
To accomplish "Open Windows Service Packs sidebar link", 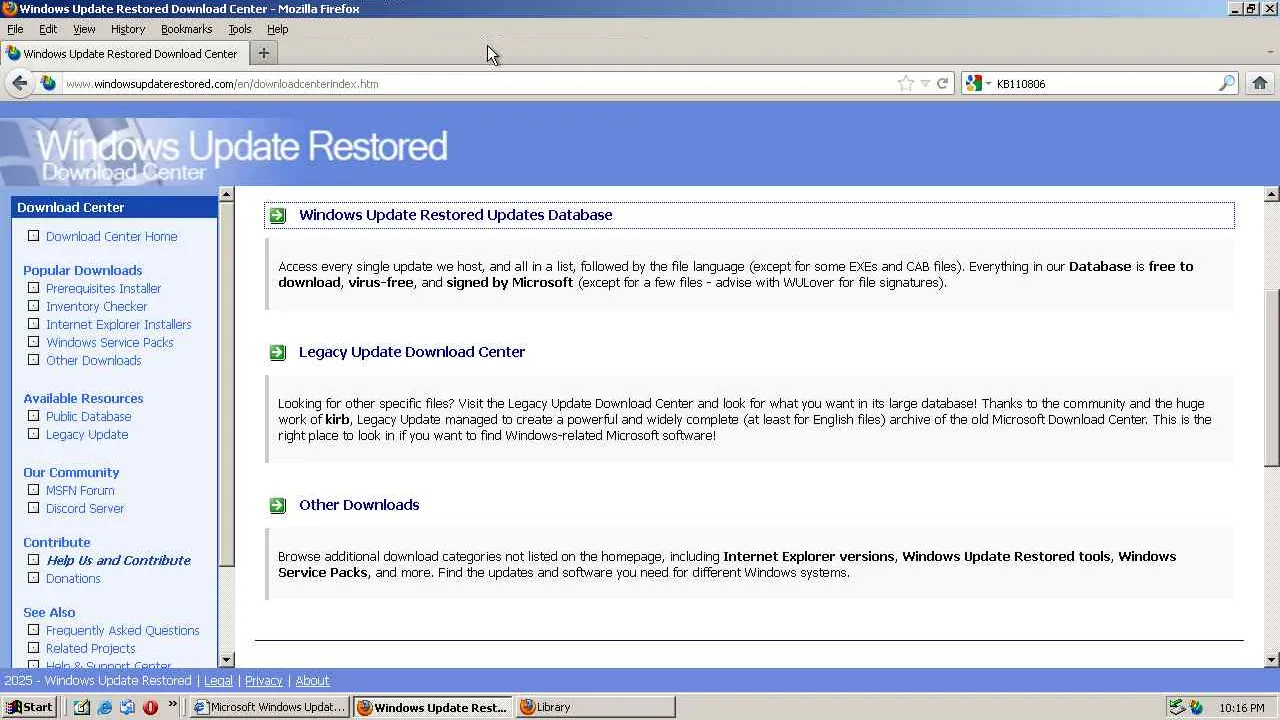I will click(110, 343).
